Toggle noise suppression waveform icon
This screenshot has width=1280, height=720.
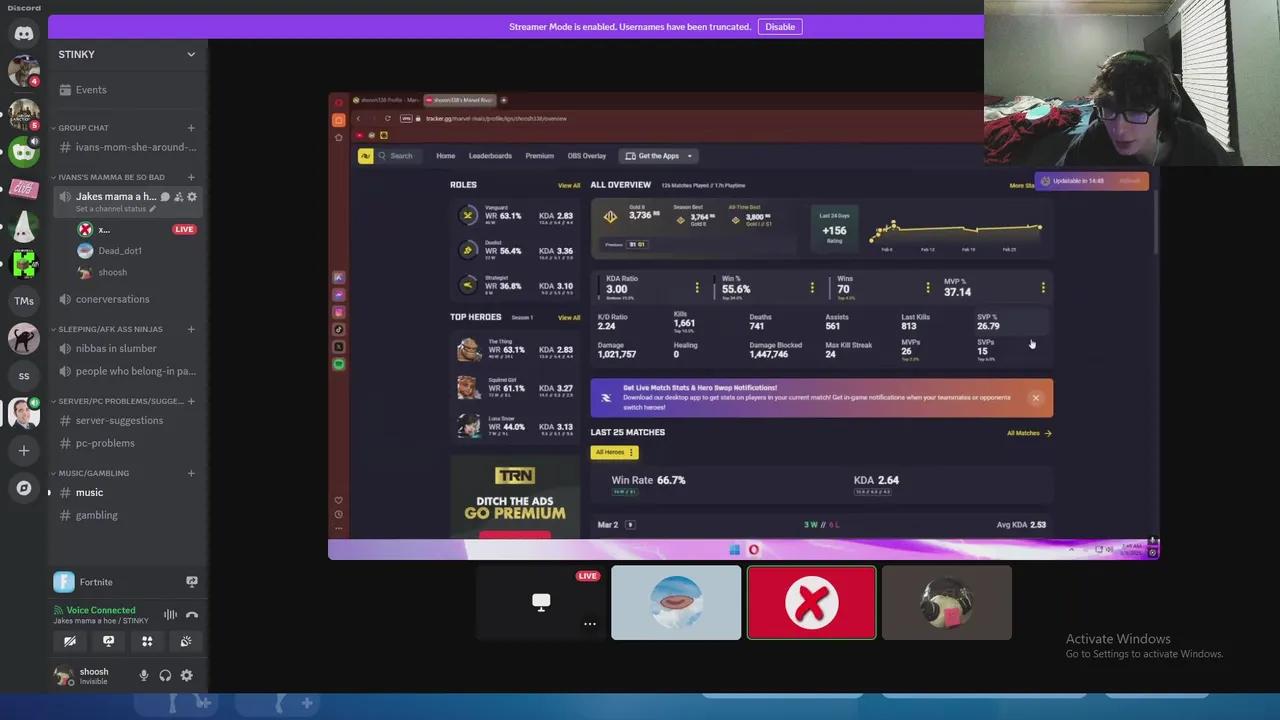point(170,615)
